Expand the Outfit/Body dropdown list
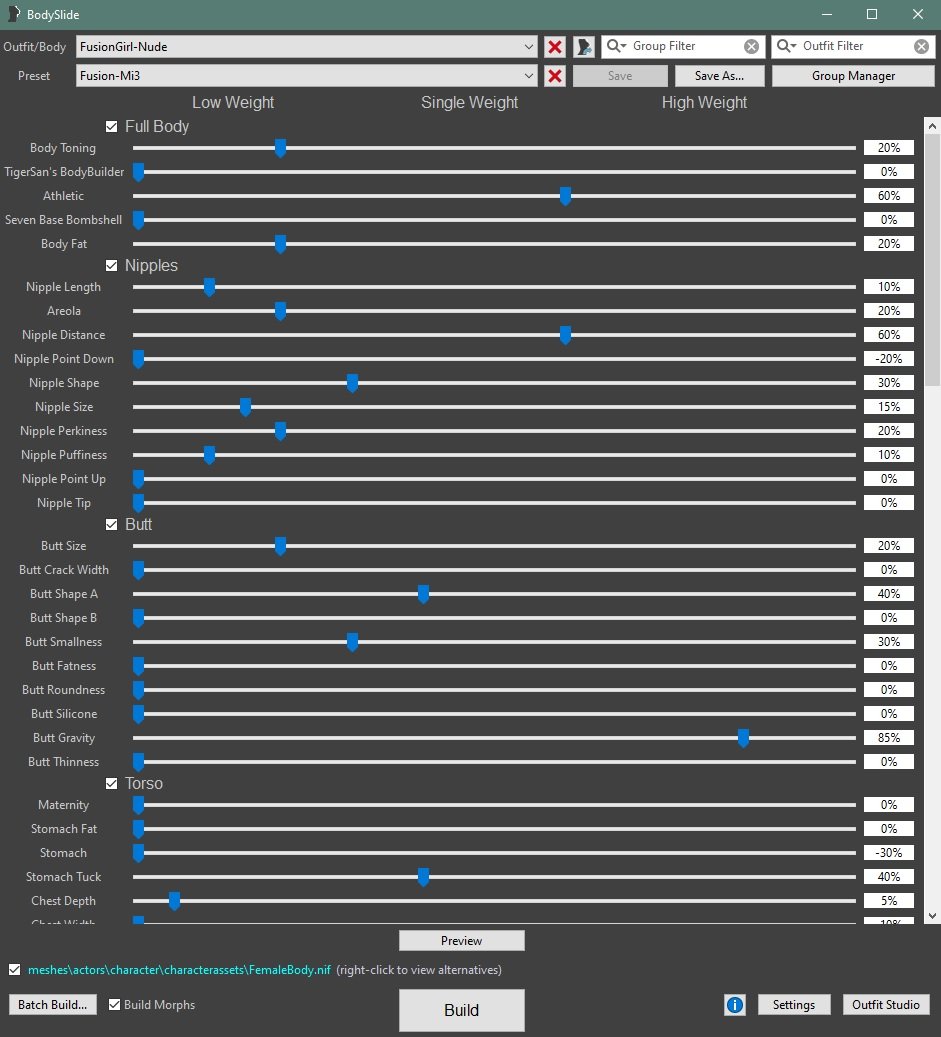941x1037 pixels. click(529, 47)
